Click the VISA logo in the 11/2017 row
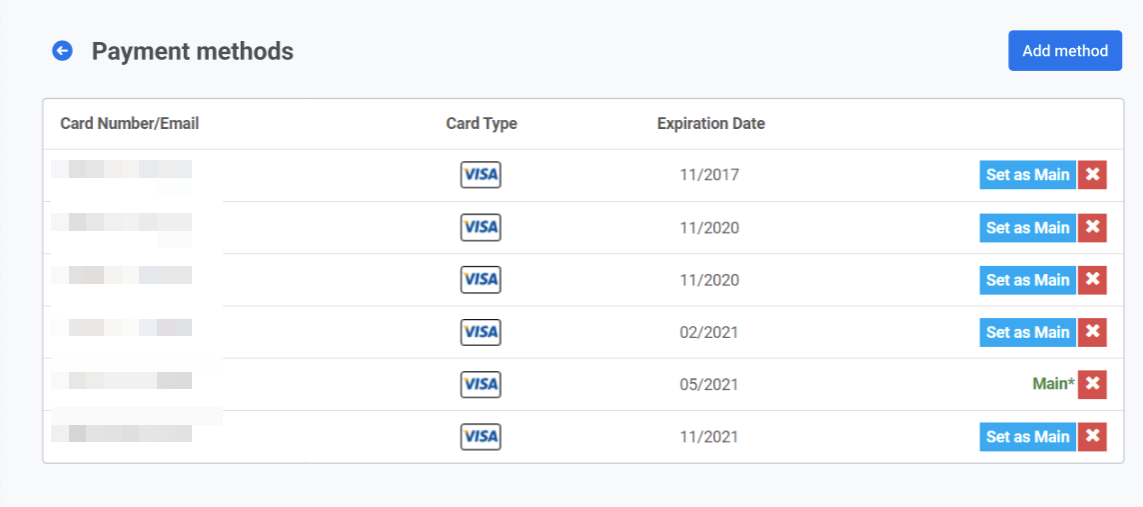The image size is (1143, 507). [480, 175]
